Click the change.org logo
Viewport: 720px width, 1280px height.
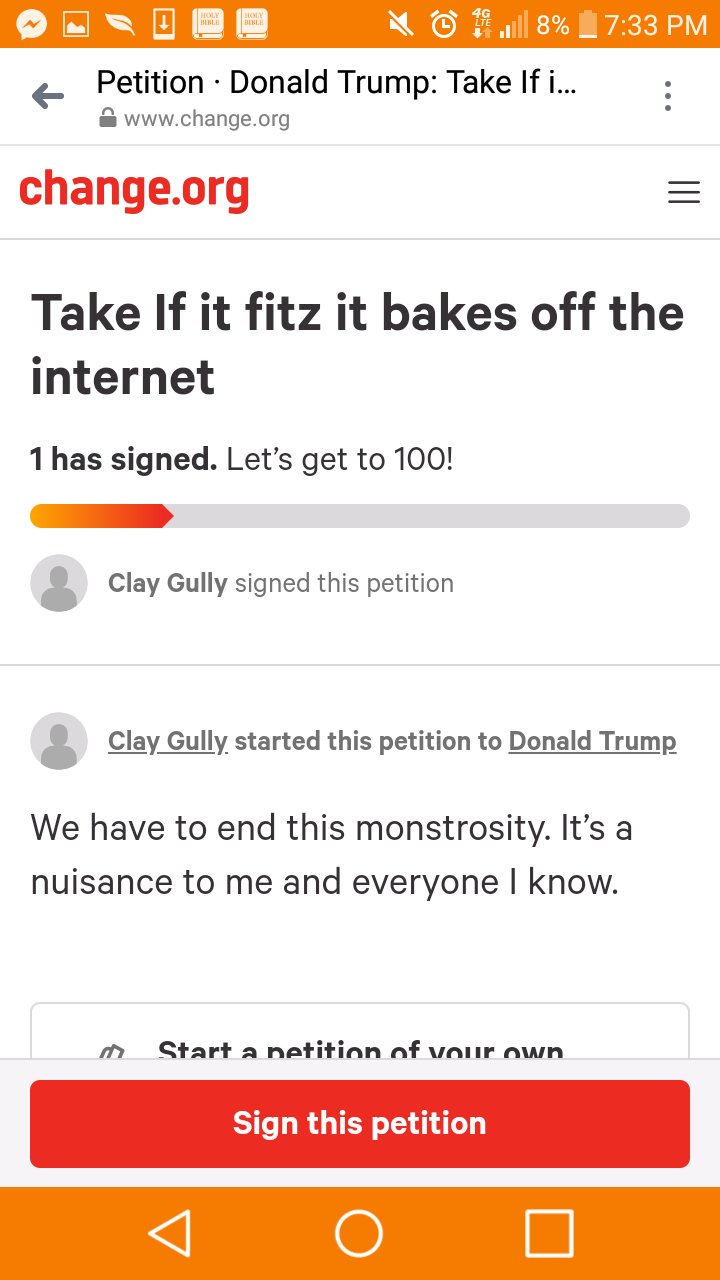[134, 190]
